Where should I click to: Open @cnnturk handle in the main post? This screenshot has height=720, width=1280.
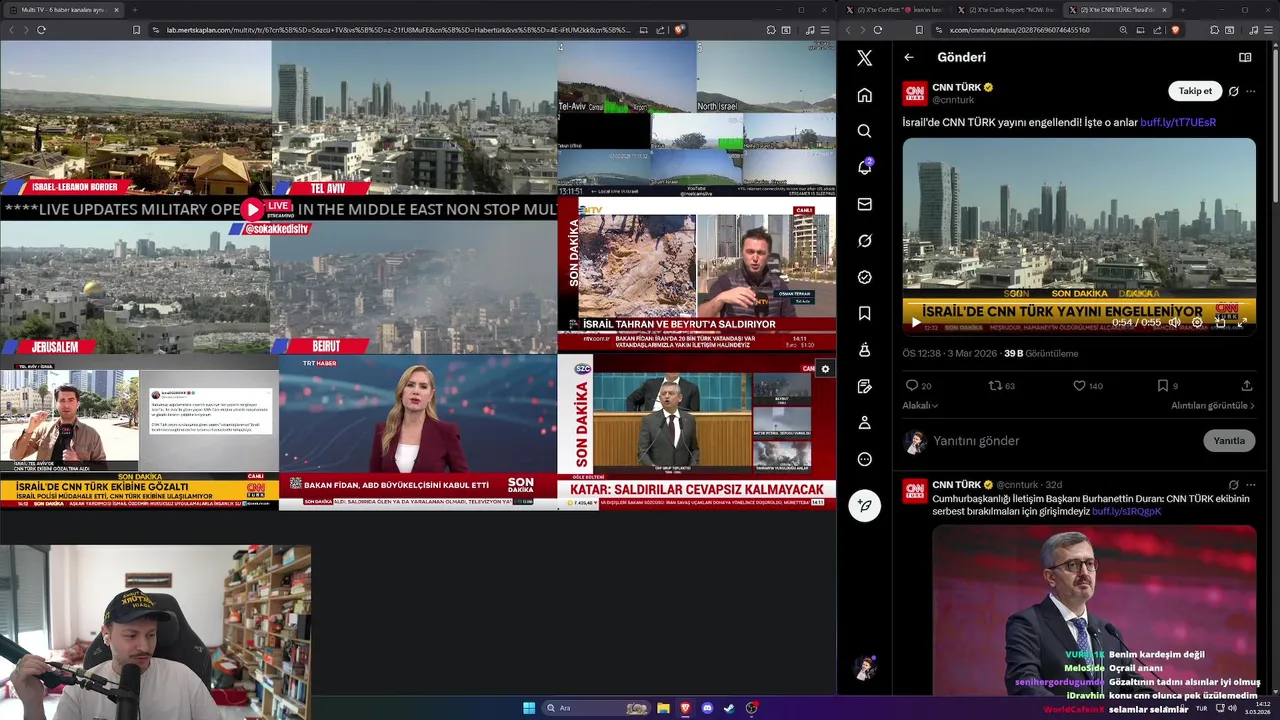coord(953,100)
